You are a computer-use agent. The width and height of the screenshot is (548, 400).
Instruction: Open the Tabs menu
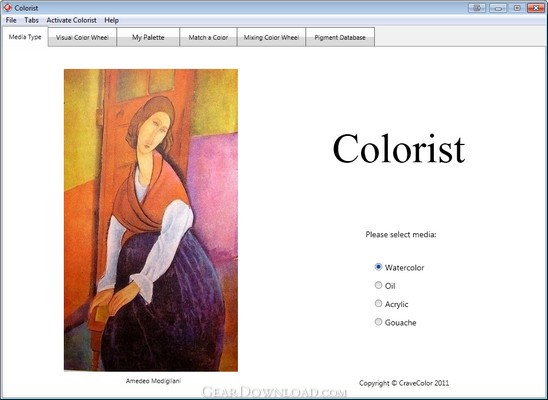31,20
